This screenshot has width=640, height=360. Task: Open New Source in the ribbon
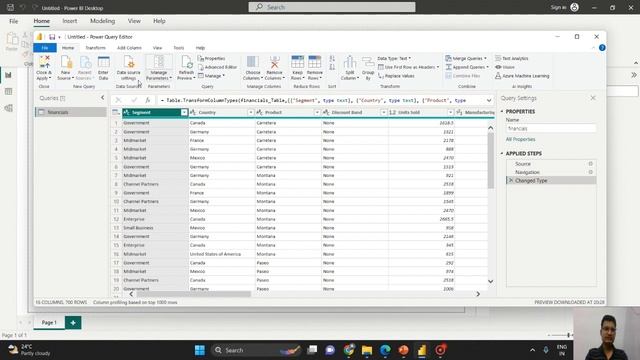coord(65,68)
